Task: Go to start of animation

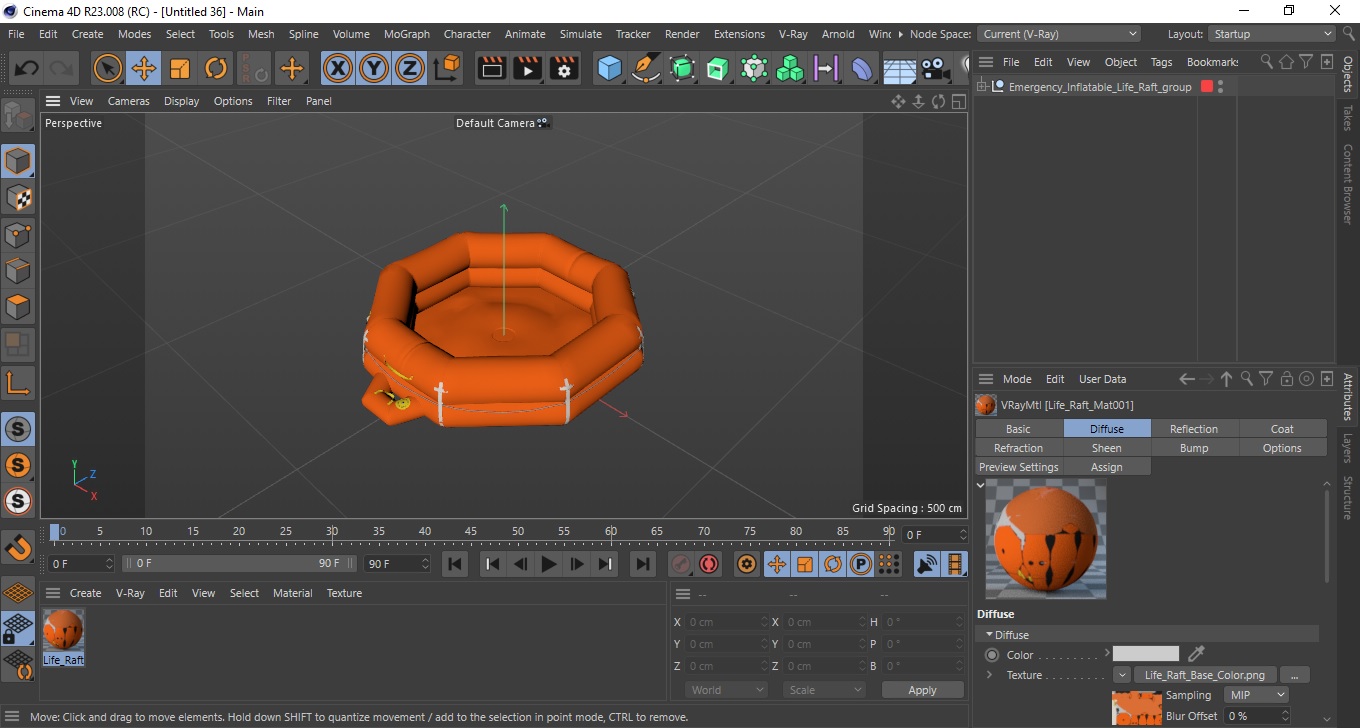Action: click(455, 564)
